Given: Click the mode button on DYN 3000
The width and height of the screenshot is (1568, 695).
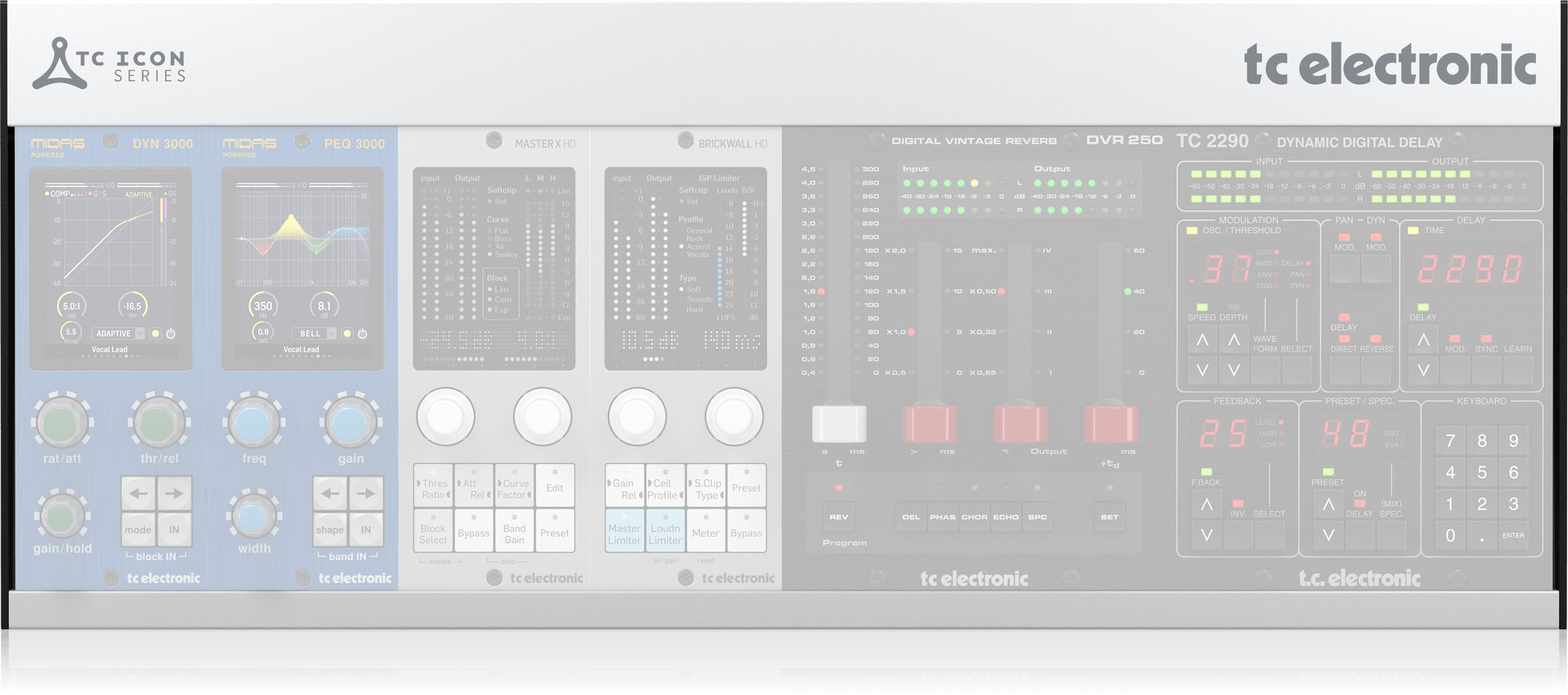Looking at the screenshot, I should pyautogui.click(x=139, y=529).
